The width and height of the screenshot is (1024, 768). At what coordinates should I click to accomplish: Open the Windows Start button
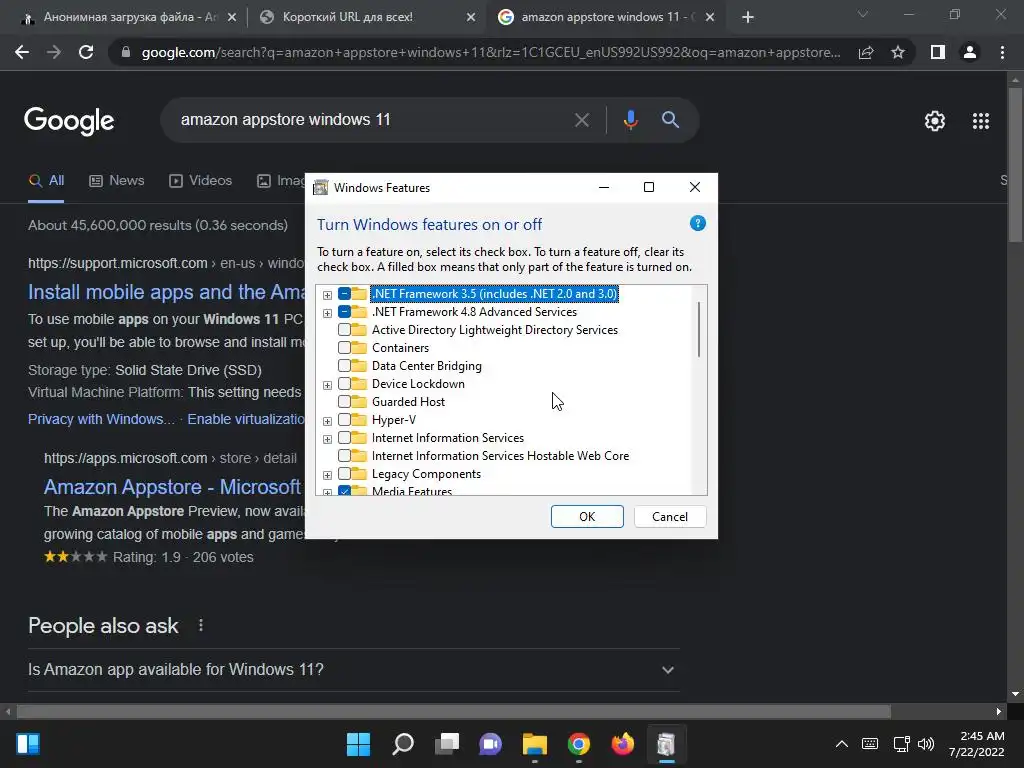[x=358, y=744]
